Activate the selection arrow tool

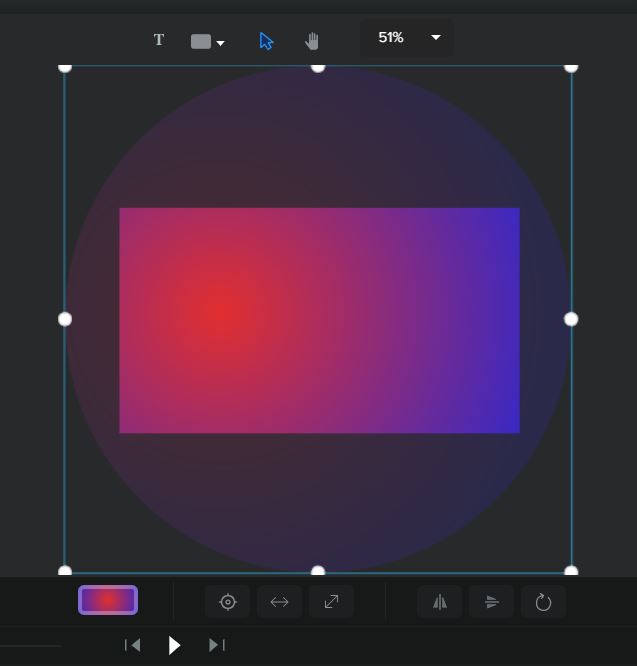(266, 41)
